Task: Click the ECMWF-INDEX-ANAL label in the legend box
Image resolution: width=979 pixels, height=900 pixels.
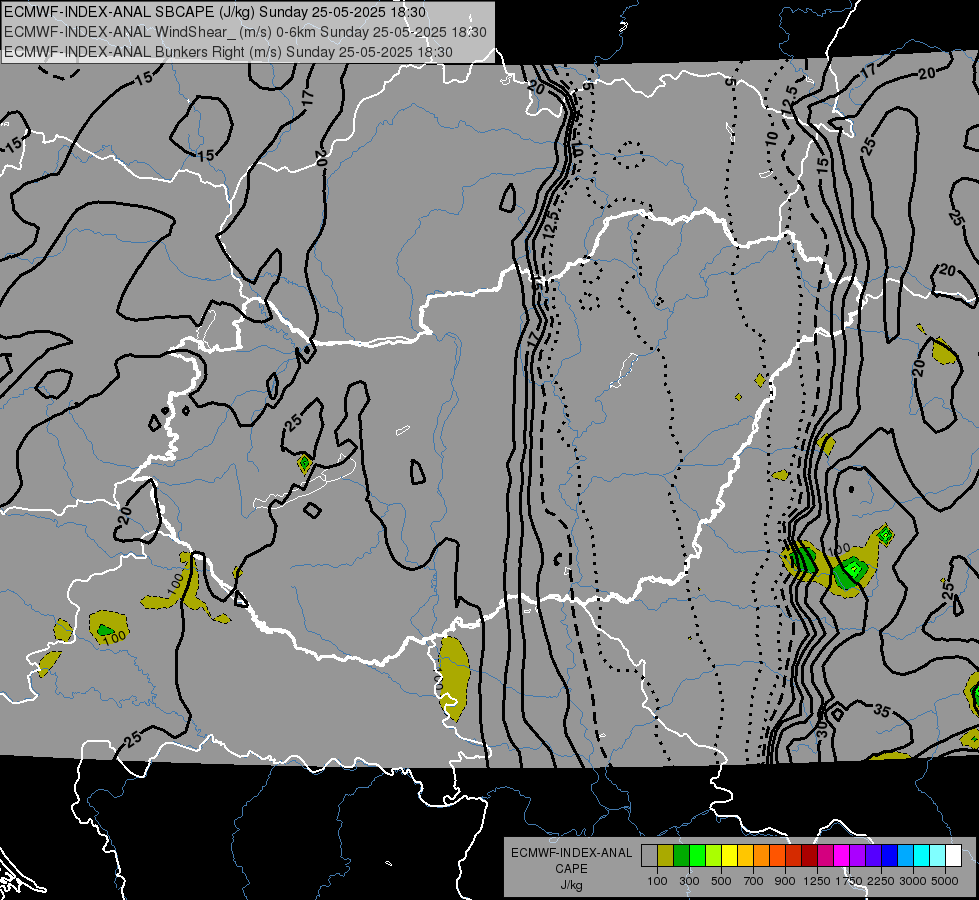Action: pyautogui.click(x=571, y=853)
